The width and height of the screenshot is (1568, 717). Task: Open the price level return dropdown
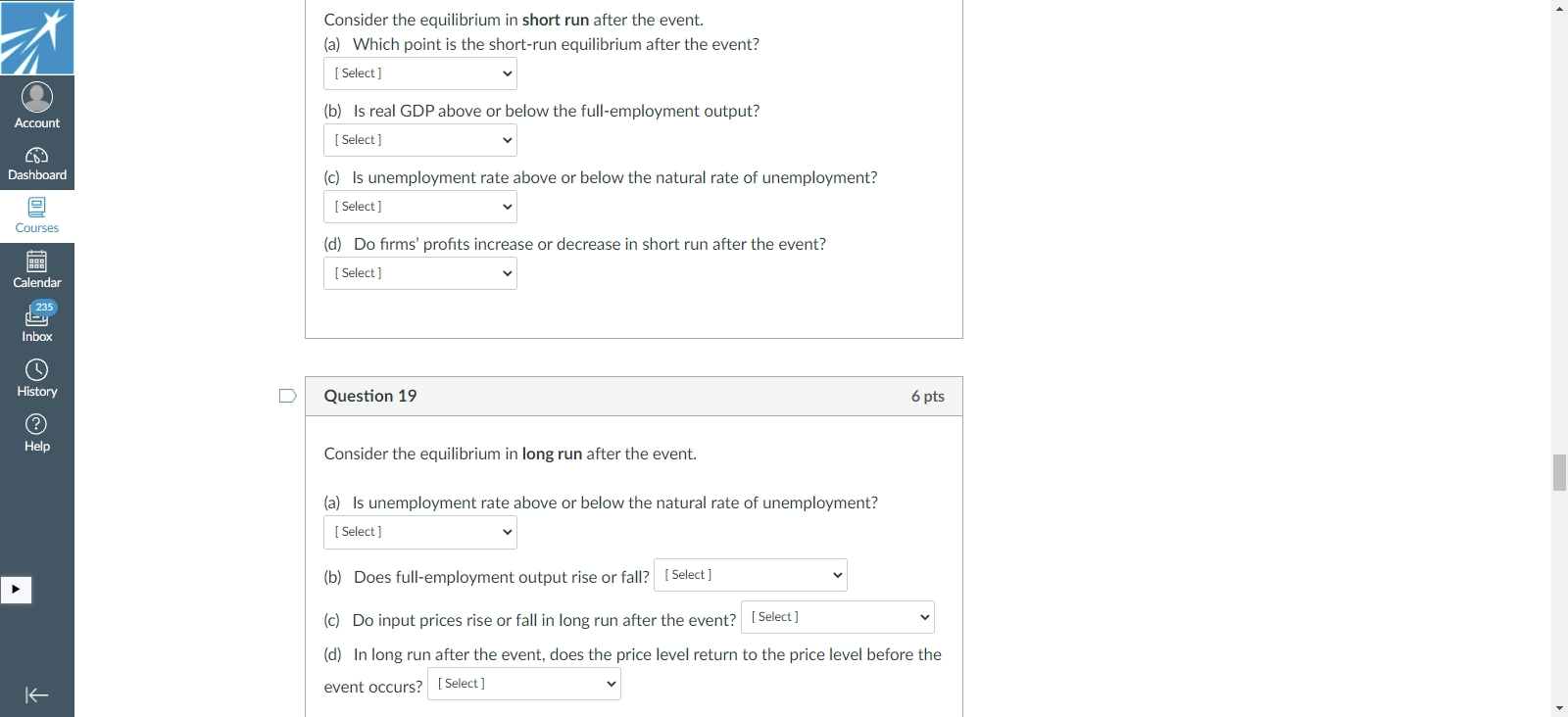pyautogui.click(x=523, y=684)
